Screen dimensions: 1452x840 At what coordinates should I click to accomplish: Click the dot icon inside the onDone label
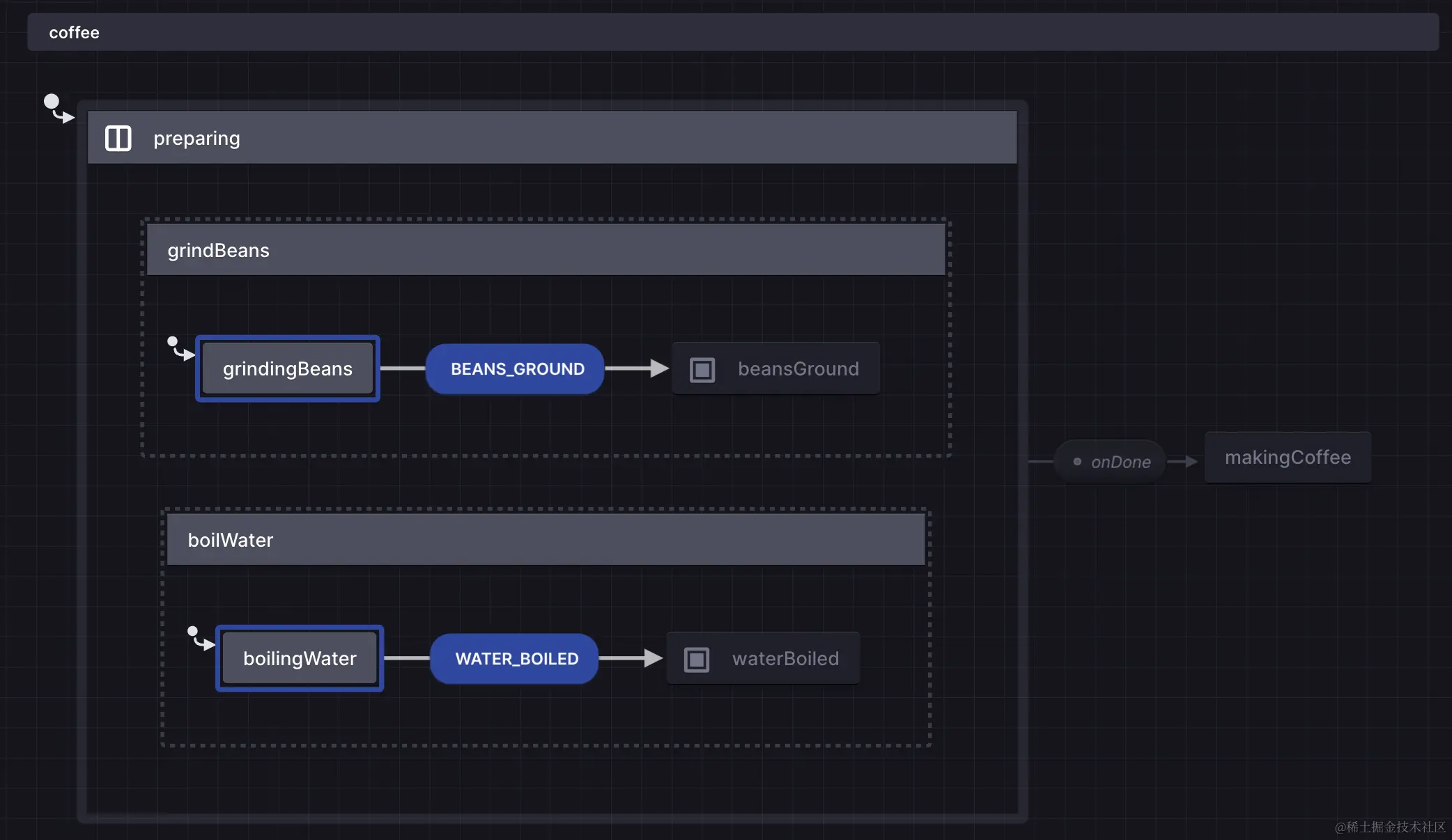(1077, 462)
